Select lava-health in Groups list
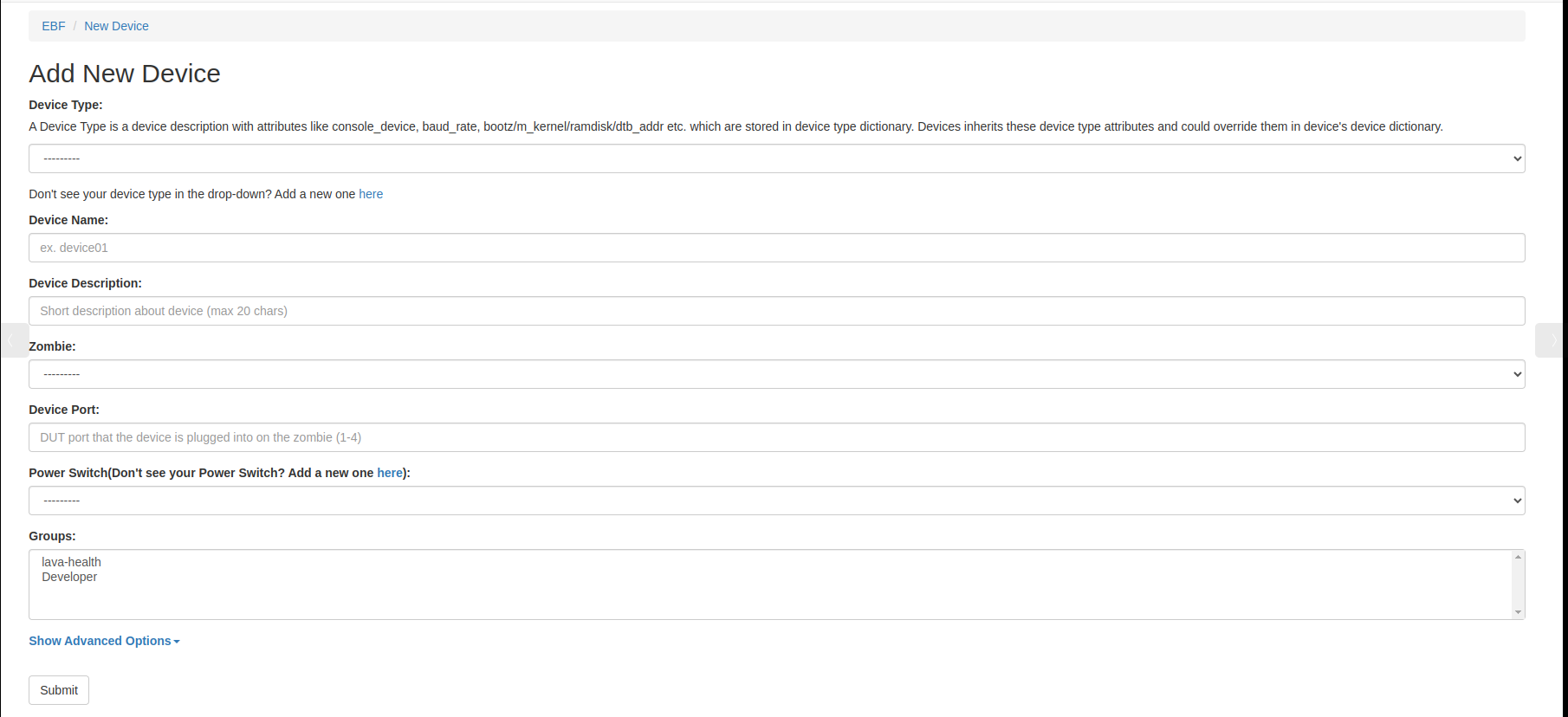 point(71,562)
